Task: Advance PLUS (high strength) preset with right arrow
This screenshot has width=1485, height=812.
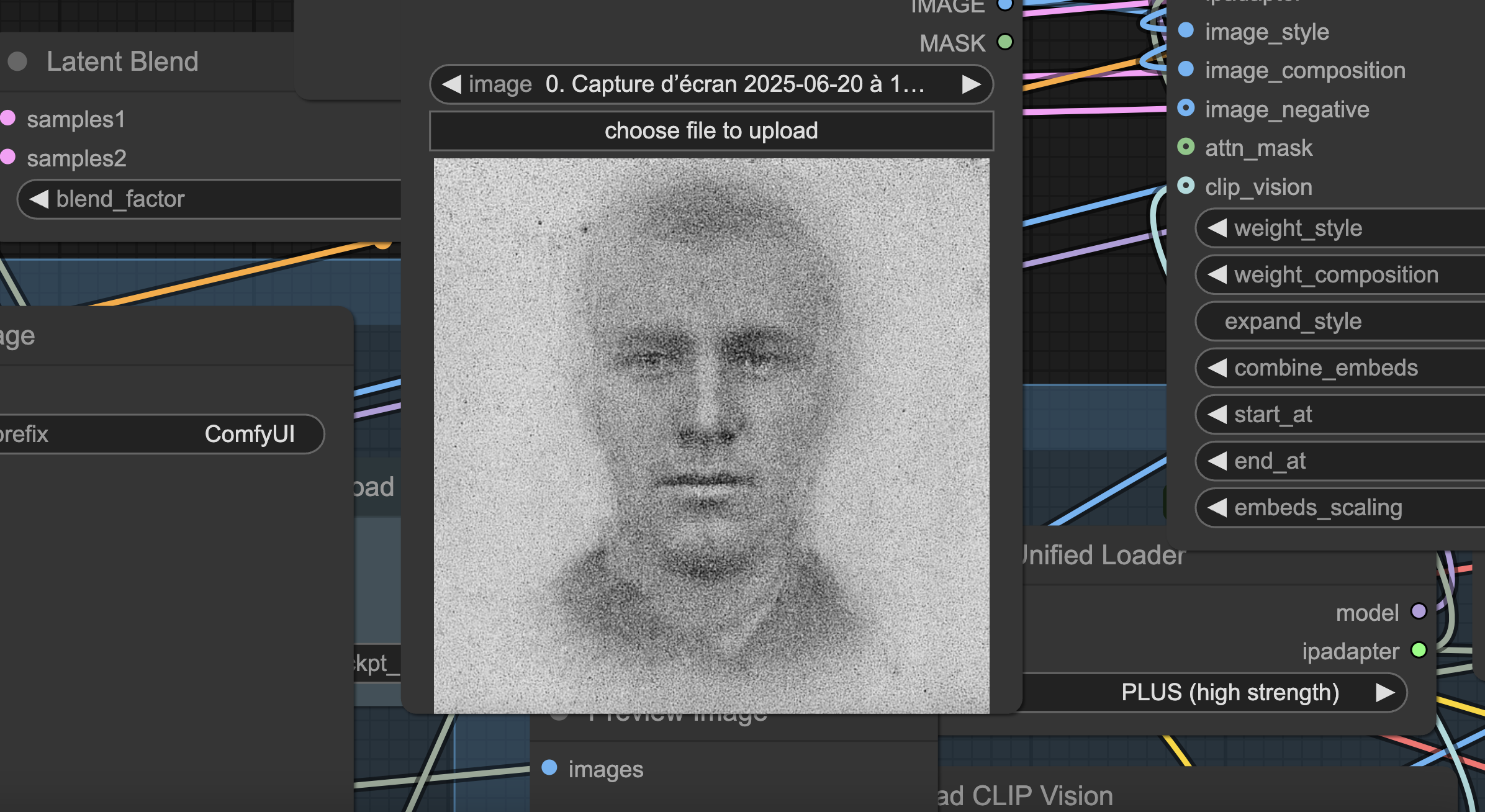Action: point(1384,692)
